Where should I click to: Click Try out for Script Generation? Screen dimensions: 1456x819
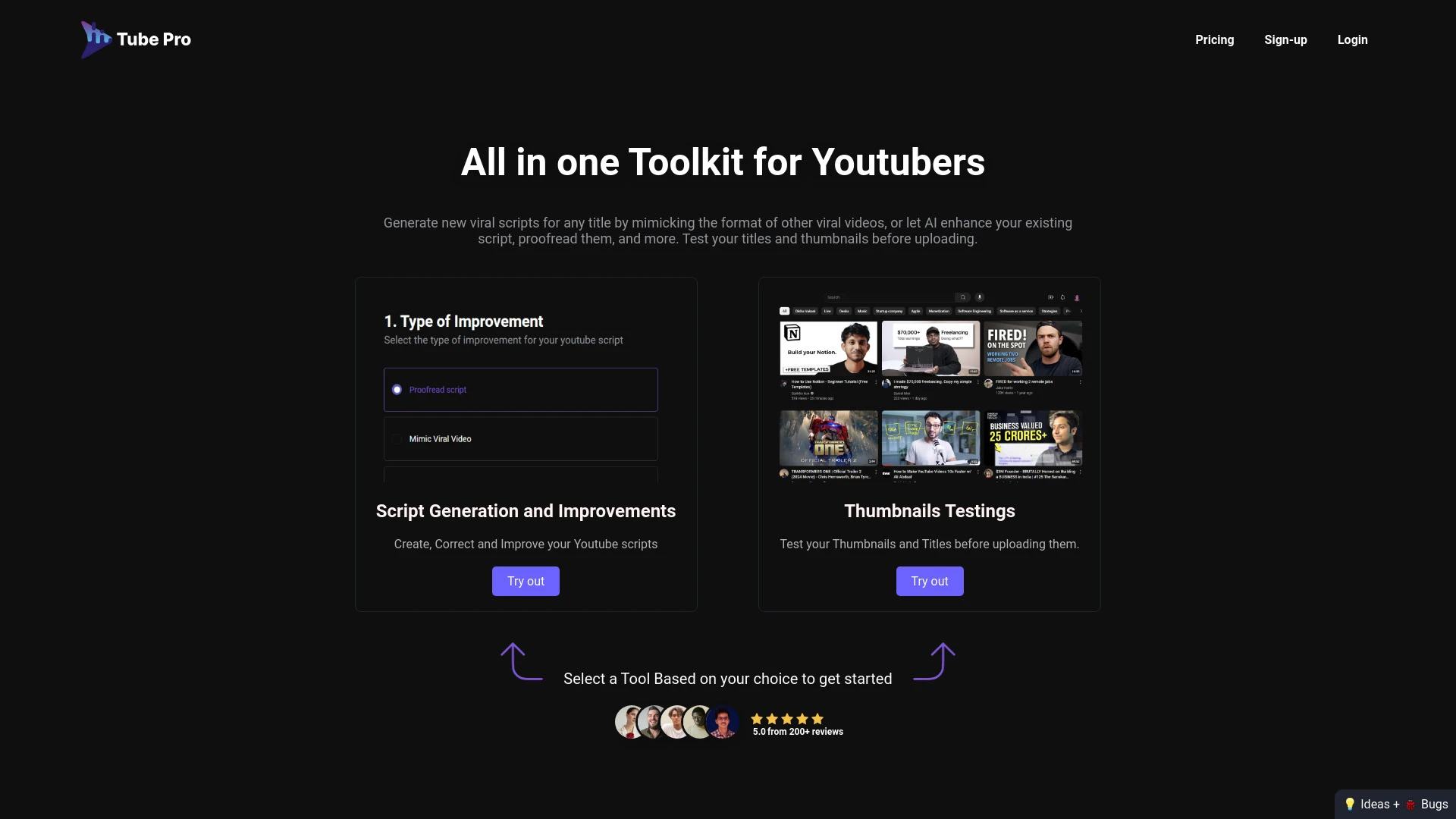pyautogui.click(x=525, y=580)
